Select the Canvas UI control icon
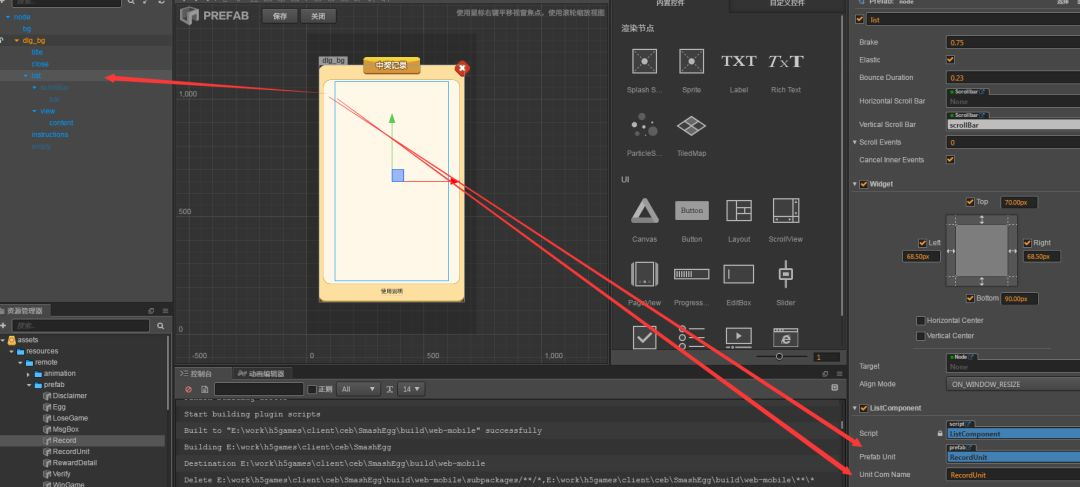Screen dimensions: 1080x487 pyautogui.click(x=645, y=211)
